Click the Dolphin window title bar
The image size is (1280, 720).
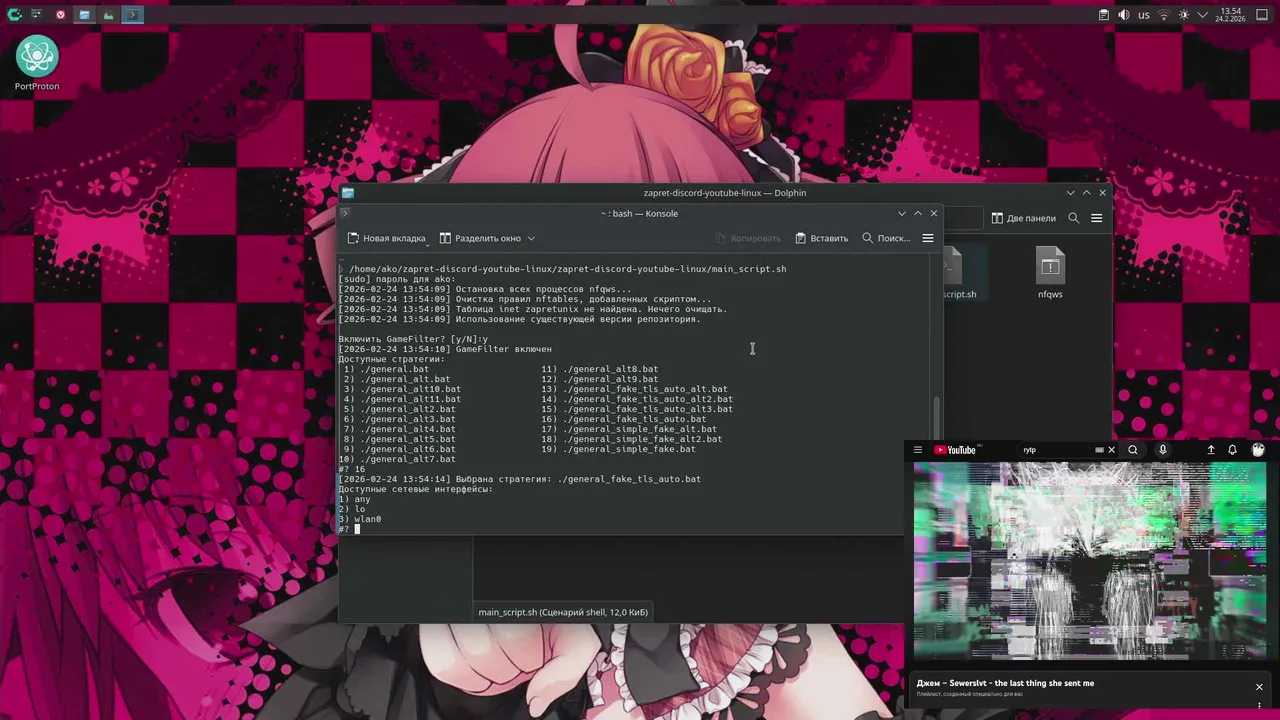click(x=725, y=193)
